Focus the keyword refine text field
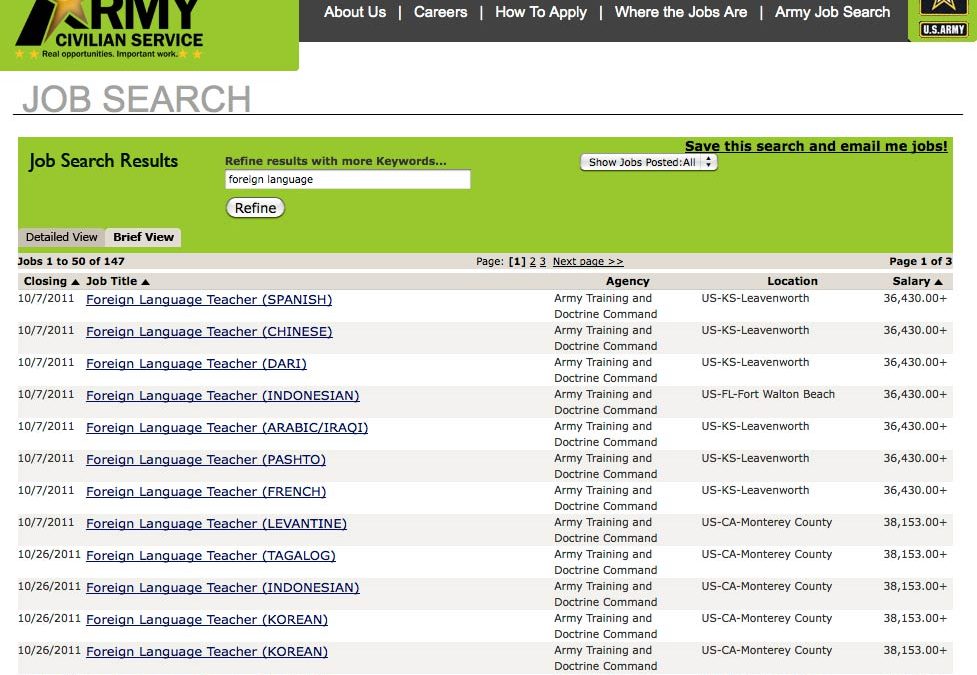 348,180
